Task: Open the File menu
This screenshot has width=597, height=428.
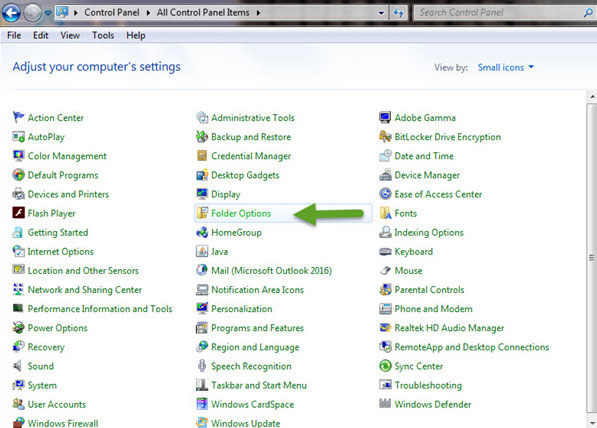Action: [x=14, y=35]
